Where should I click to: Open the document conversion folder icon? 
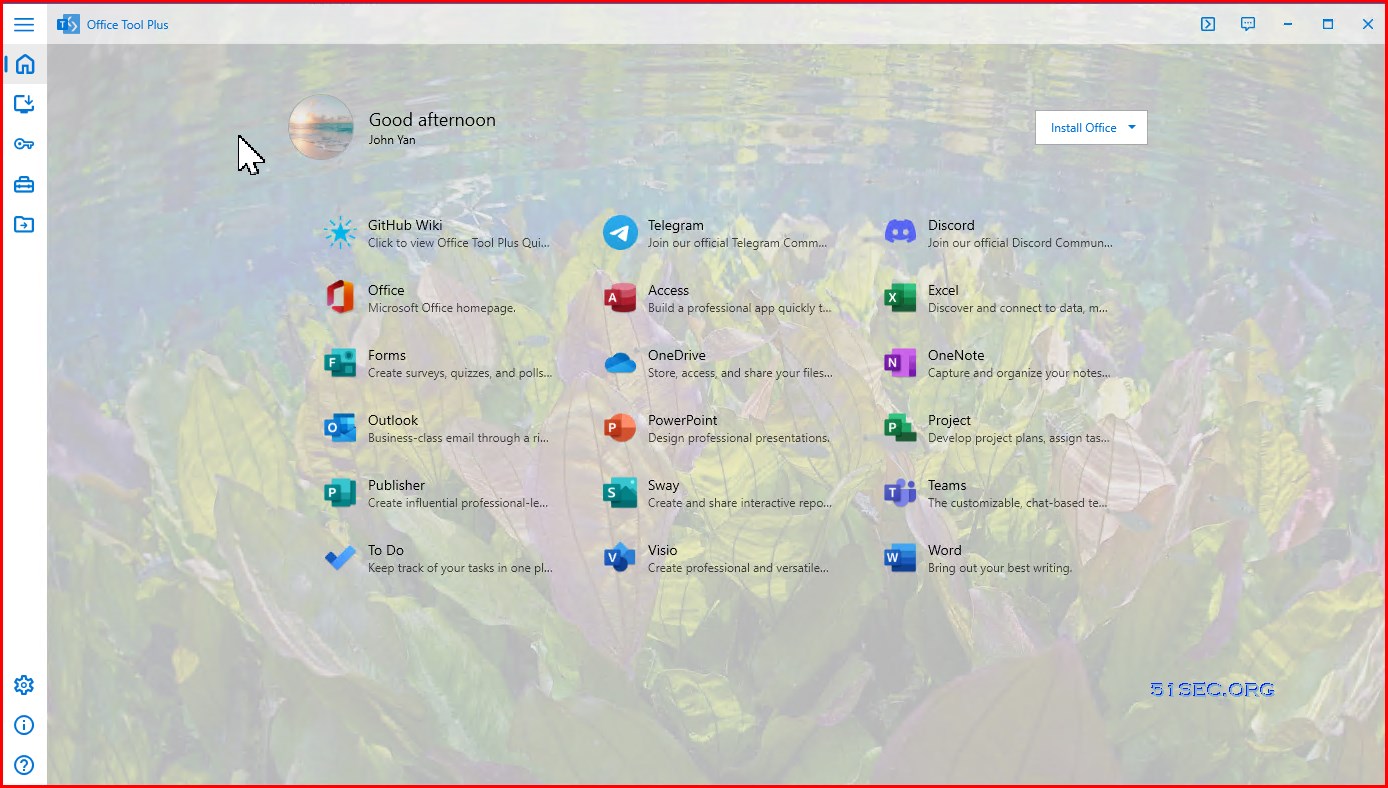pos(24,224)
